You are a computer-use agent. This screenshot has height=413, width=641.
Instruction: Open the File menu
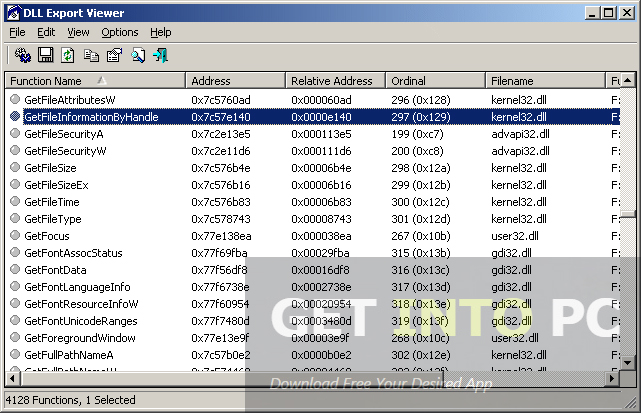click(17, 32)
